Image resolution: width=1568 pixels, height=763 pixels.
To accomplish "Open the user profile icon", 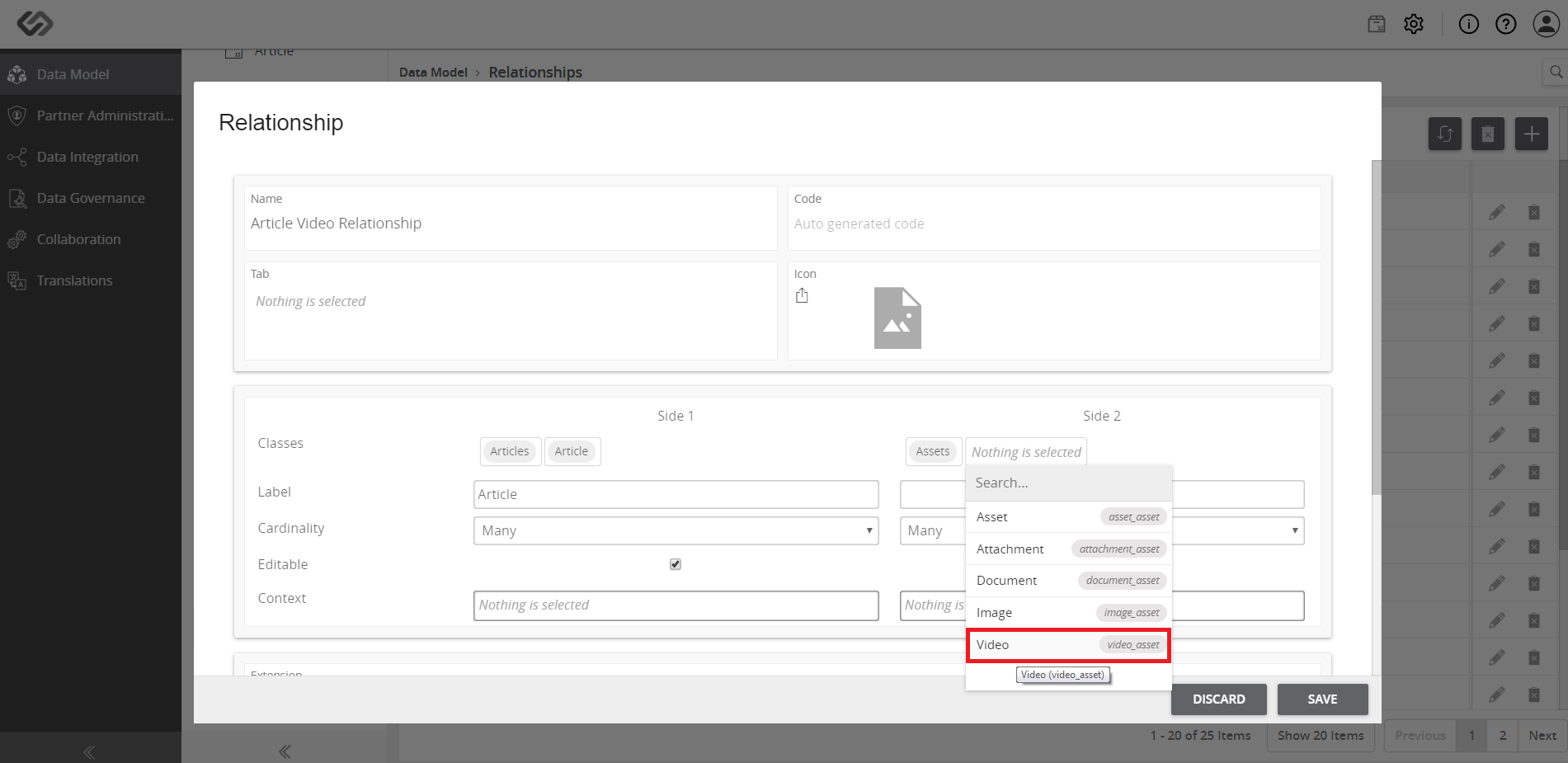I will pyautogui.click(x=1546, y=24).
